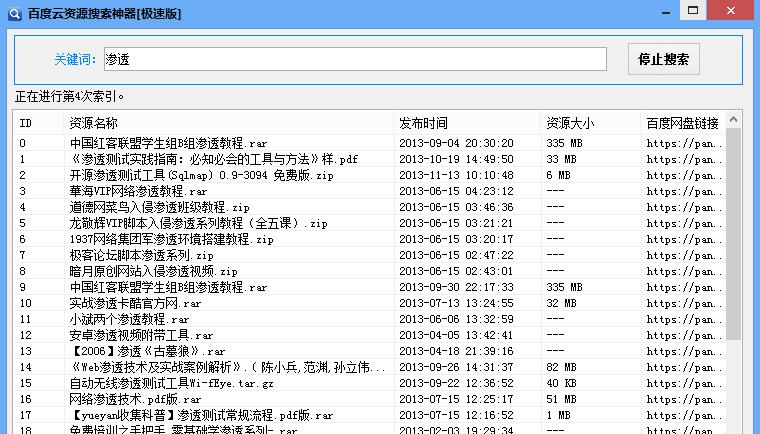Click size cell 6 MB
The image size is (760, 434).
[558, 175]
